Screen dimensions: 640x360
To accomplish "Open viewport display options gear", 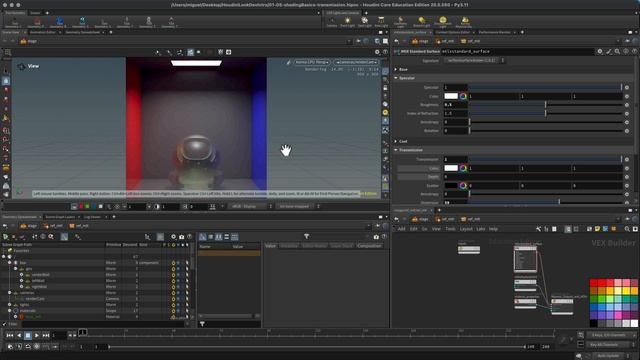I will click(x=377, y=52).
